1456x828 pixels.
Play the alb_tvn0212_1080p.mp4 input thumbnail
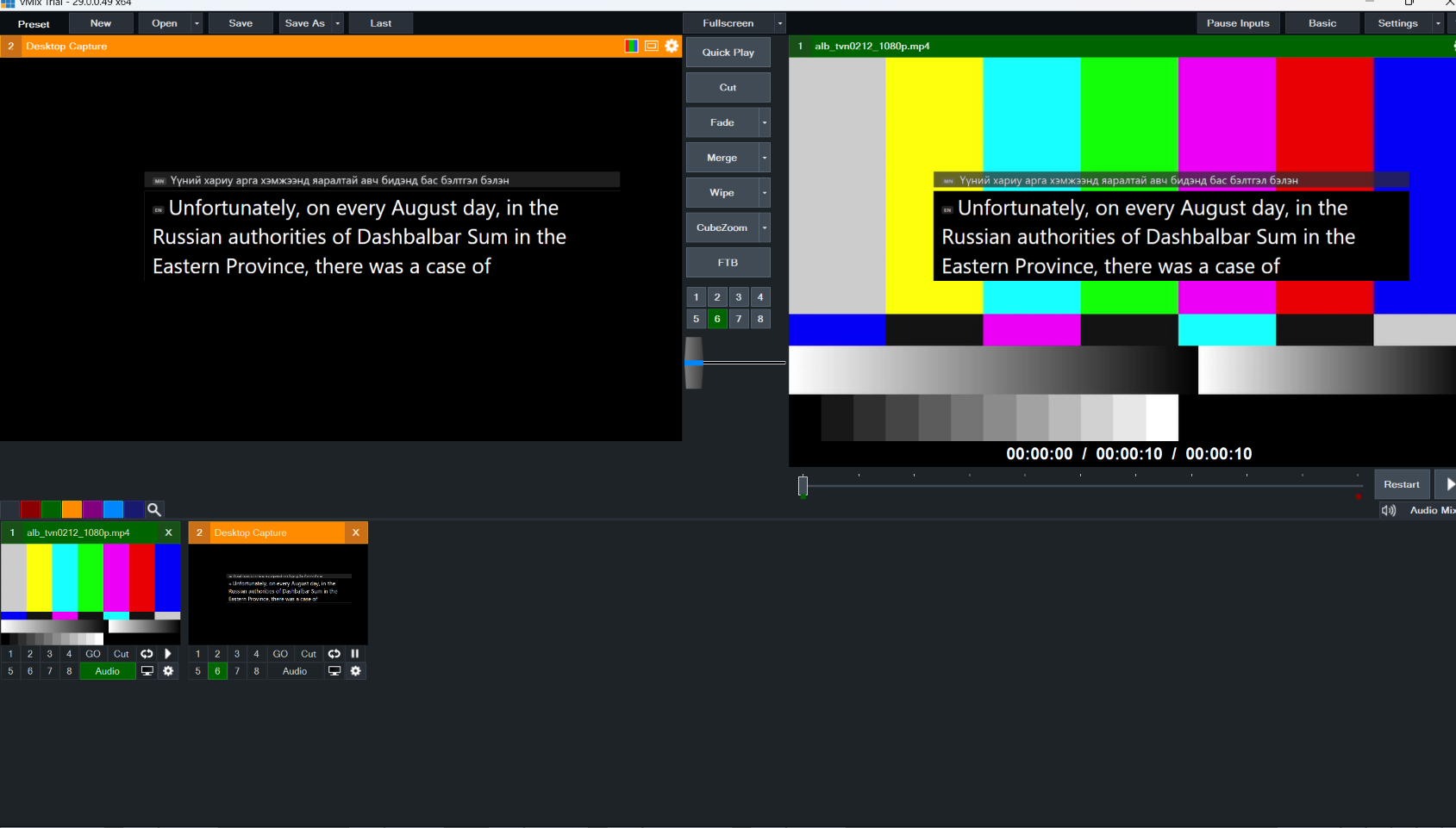(x=168, y=654)
